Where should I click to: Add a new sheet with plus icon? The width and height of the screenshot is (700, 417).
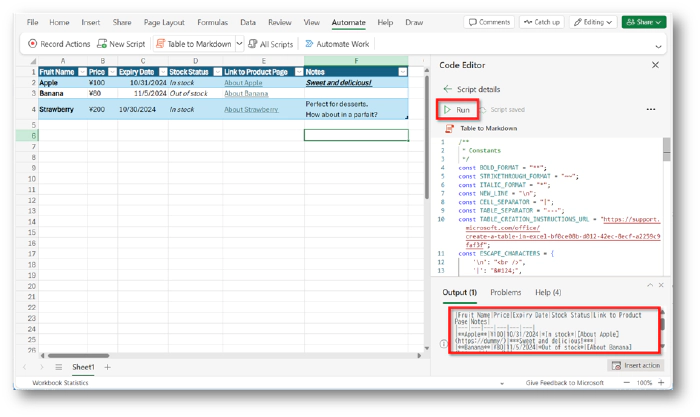pyautogui.click(x=108, y=367)
